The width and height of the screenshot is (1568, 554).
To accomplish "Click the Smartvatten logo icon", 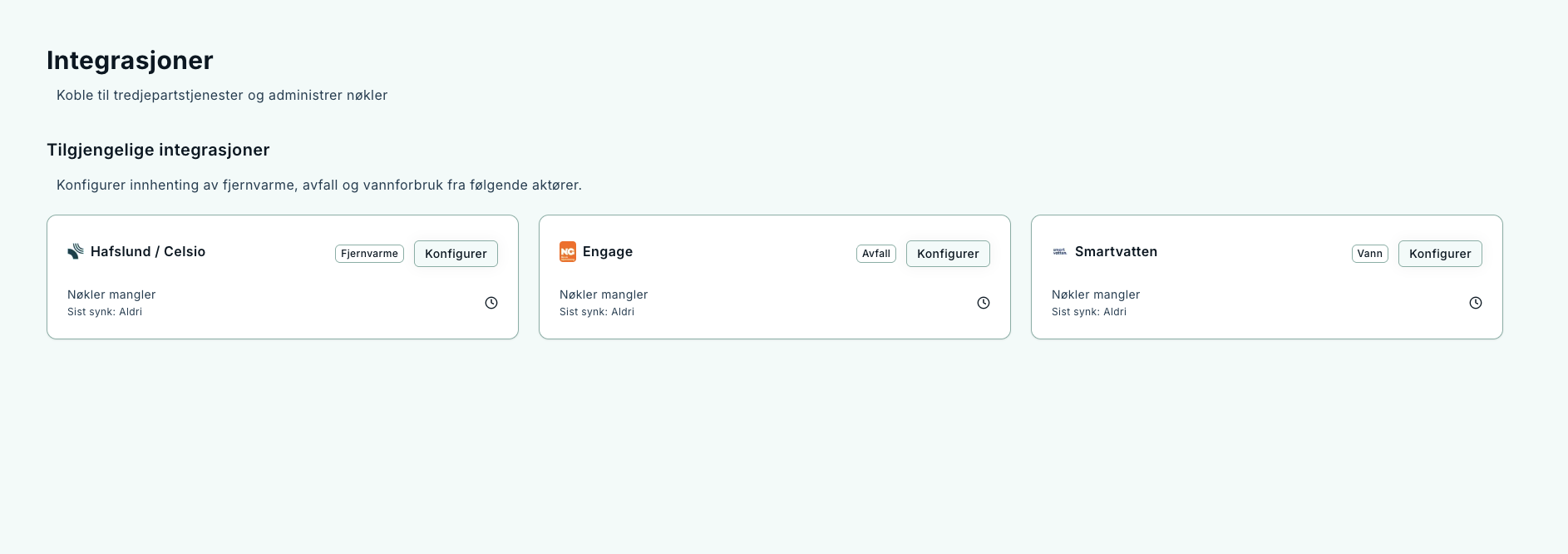I will tap(1060, 251).
